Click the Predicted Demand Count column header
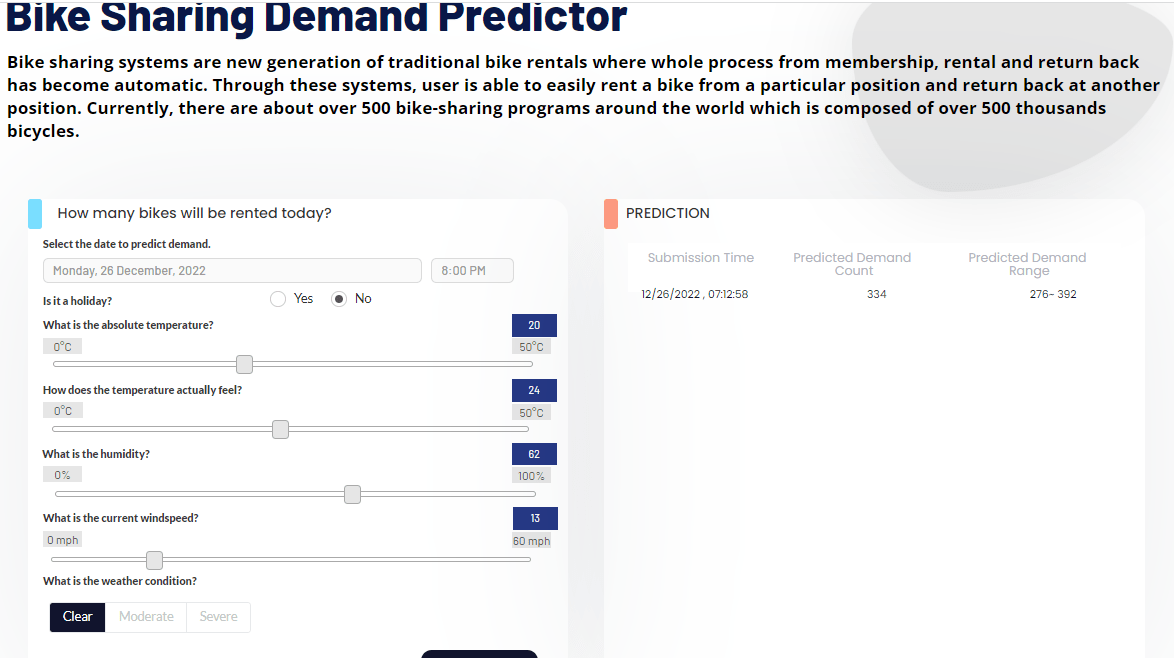Screen dimensions: 1174x658 pyautogui.click(x=852, y=265)
